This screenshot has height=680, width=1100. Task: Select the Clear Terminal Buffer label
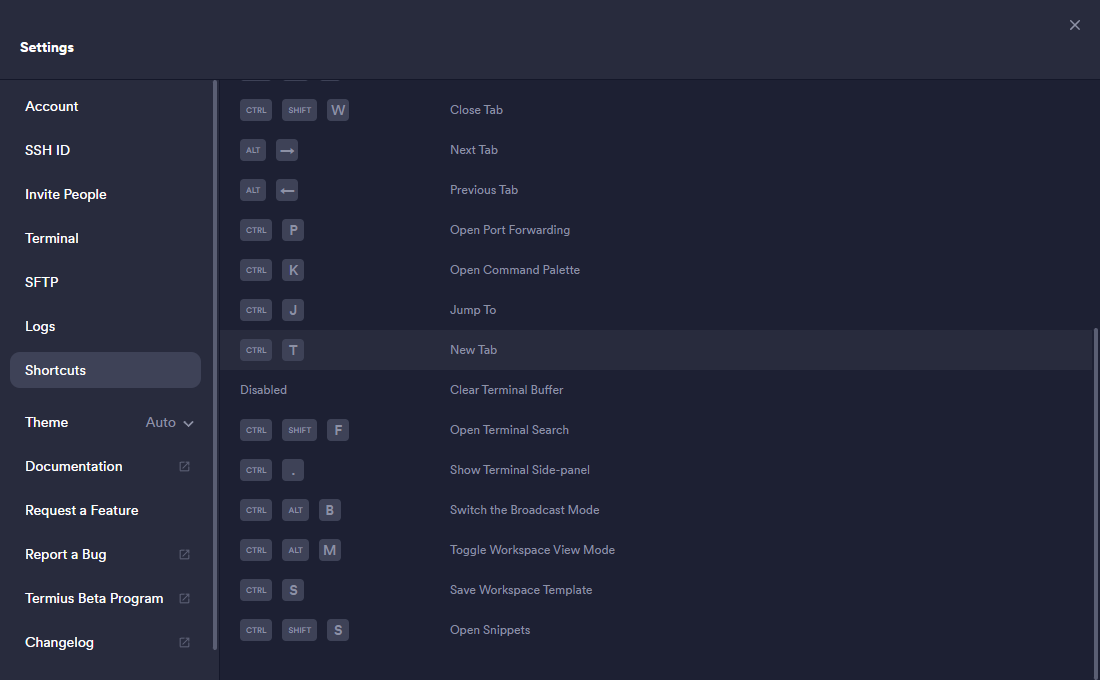[x=507, y=390]
